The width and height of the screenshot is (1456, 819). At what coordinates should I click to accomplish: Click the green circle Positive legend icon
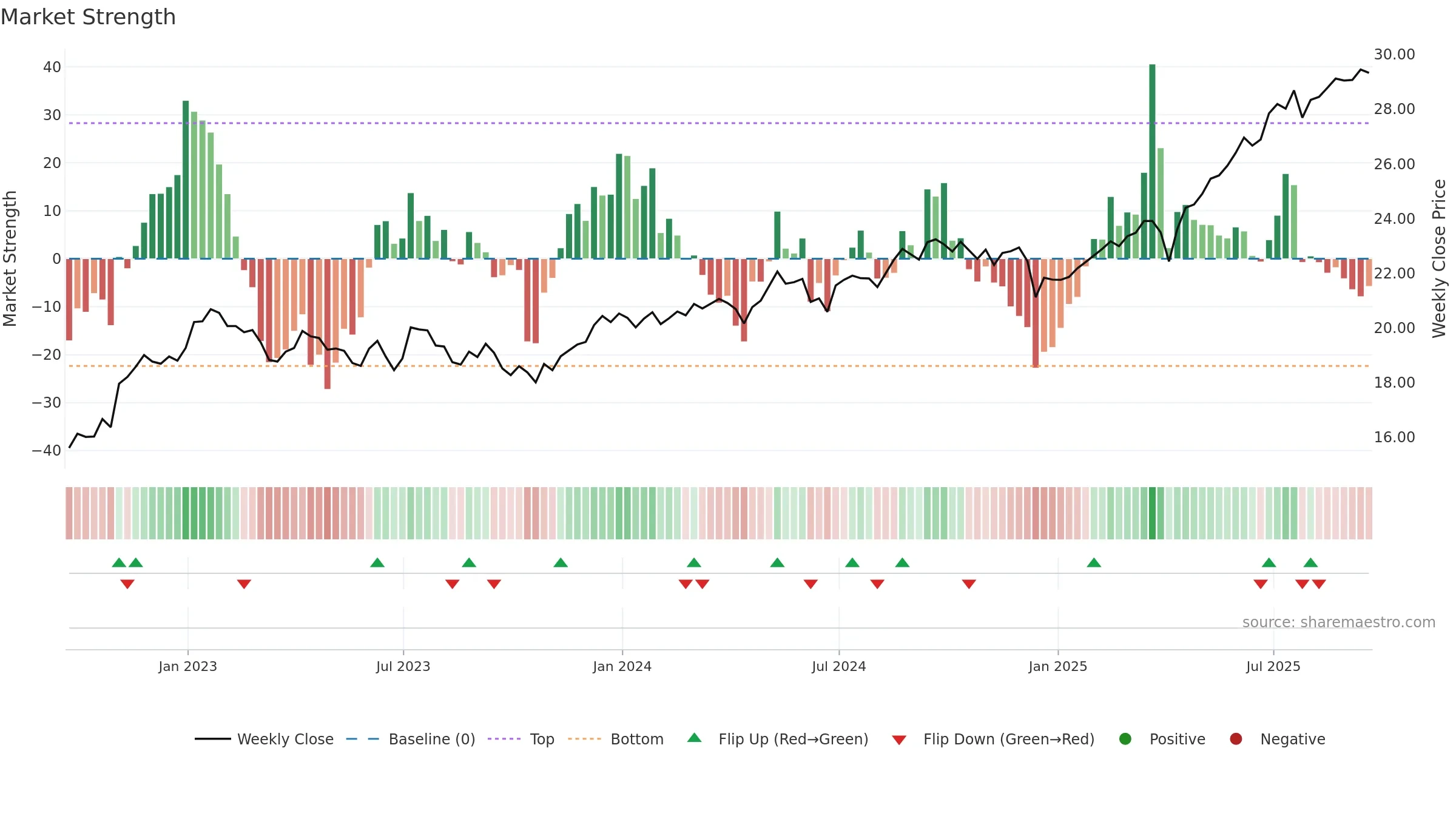click(x=1125, y=739)
